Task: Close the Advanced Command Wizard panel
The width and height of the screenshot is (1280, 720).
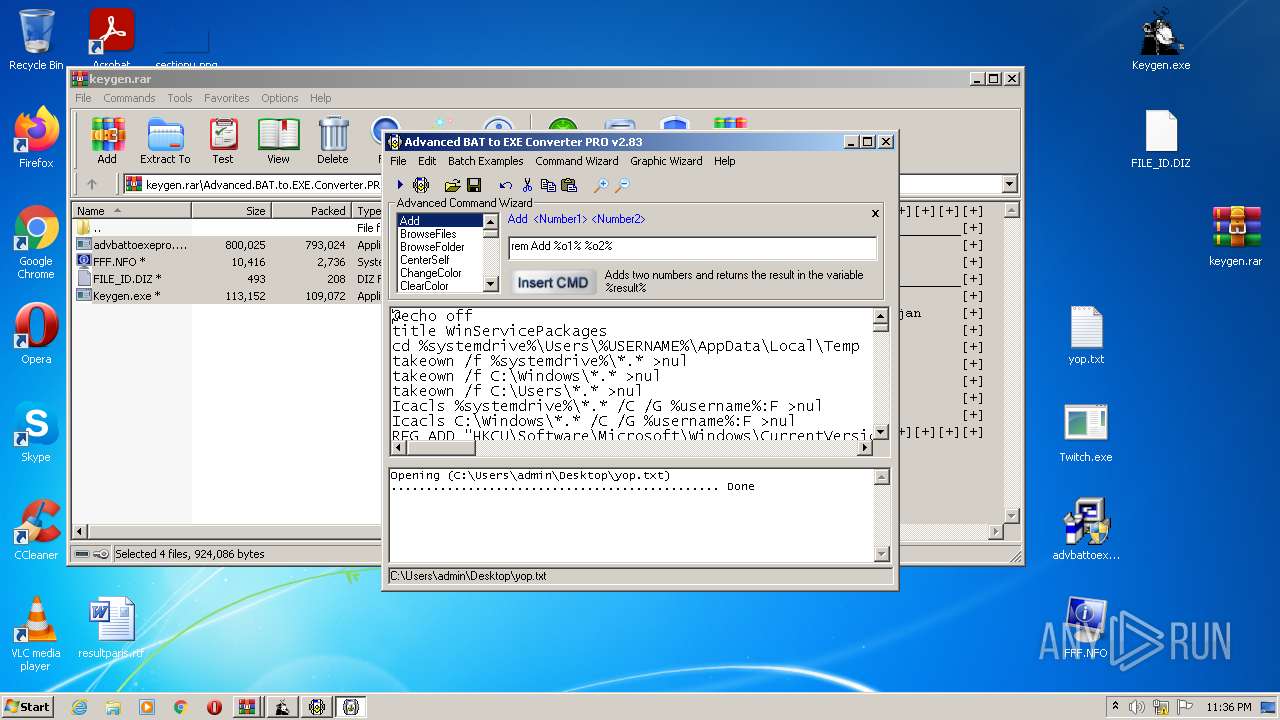Action: coord(875,213)
